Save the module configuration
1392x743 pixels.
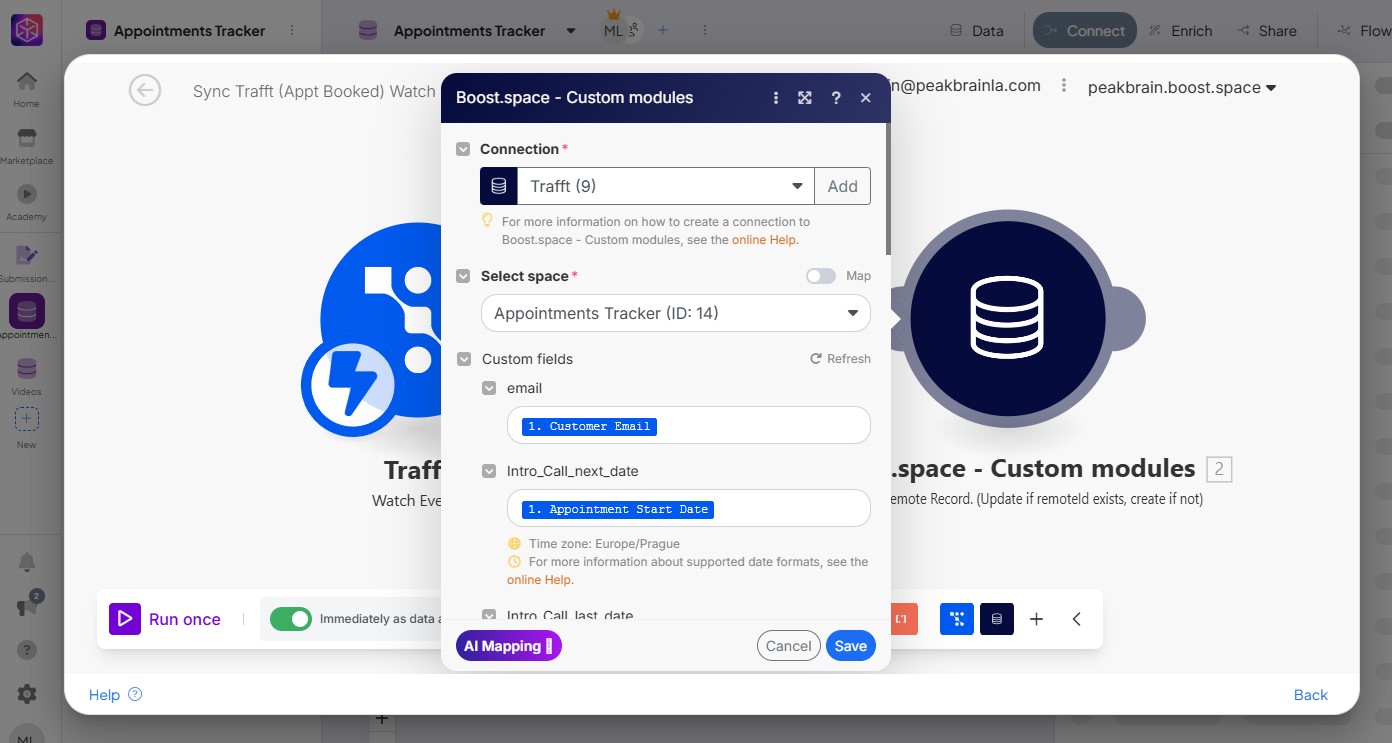click(851, 646)
